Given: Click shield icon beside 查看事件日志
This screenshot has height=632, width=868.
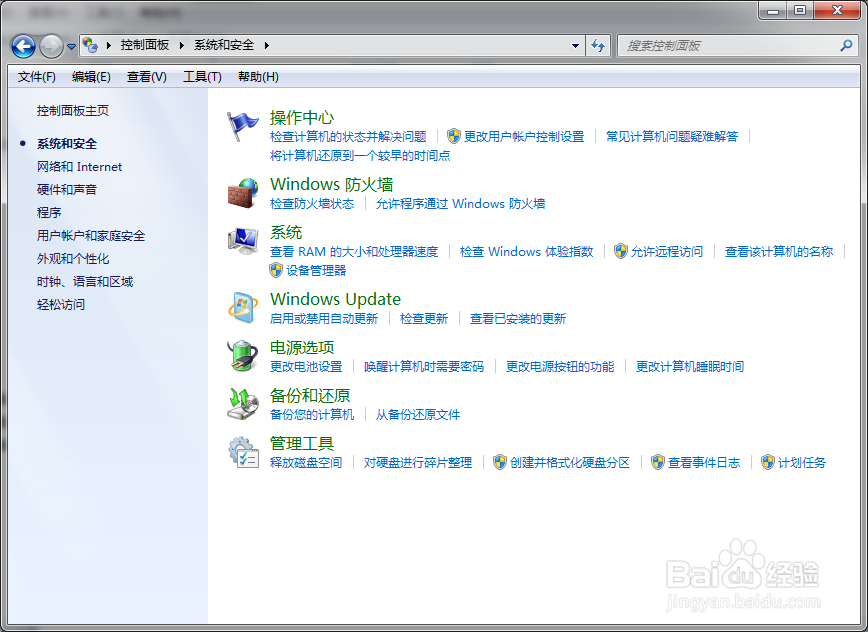Looking at the screenshot, I should 658,462.
